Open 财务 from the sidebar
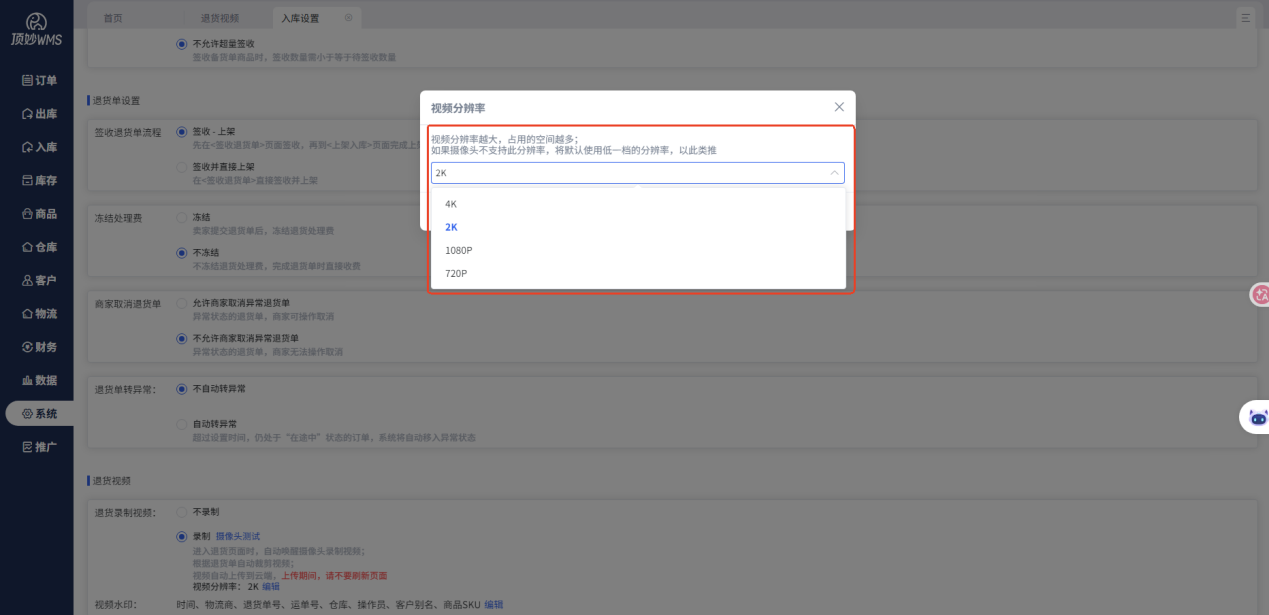Image resolution: width=1269 pixels, height=615 pixels. (39, 347)
